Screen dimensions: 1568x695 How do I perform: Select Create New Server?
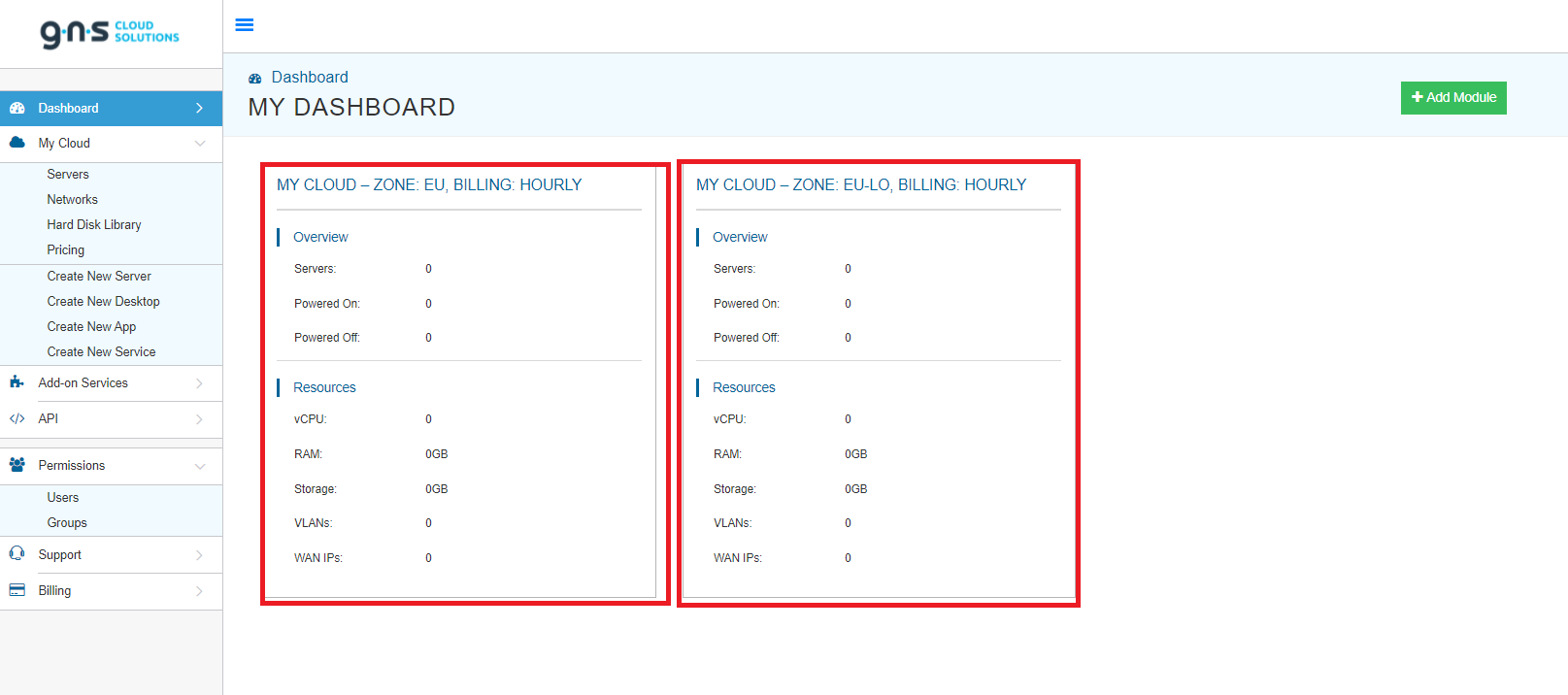click(x=99, y=276)
